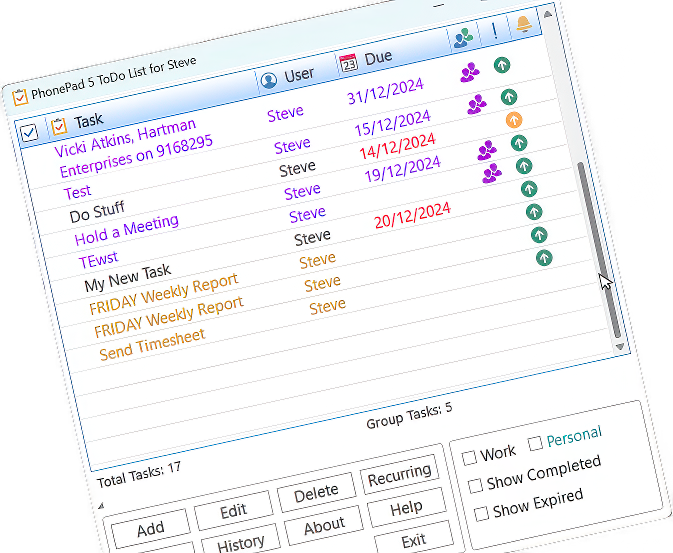Click the priority exclamation column header
The width and height of the screenshot is (673, 553).
pos(495,31)
